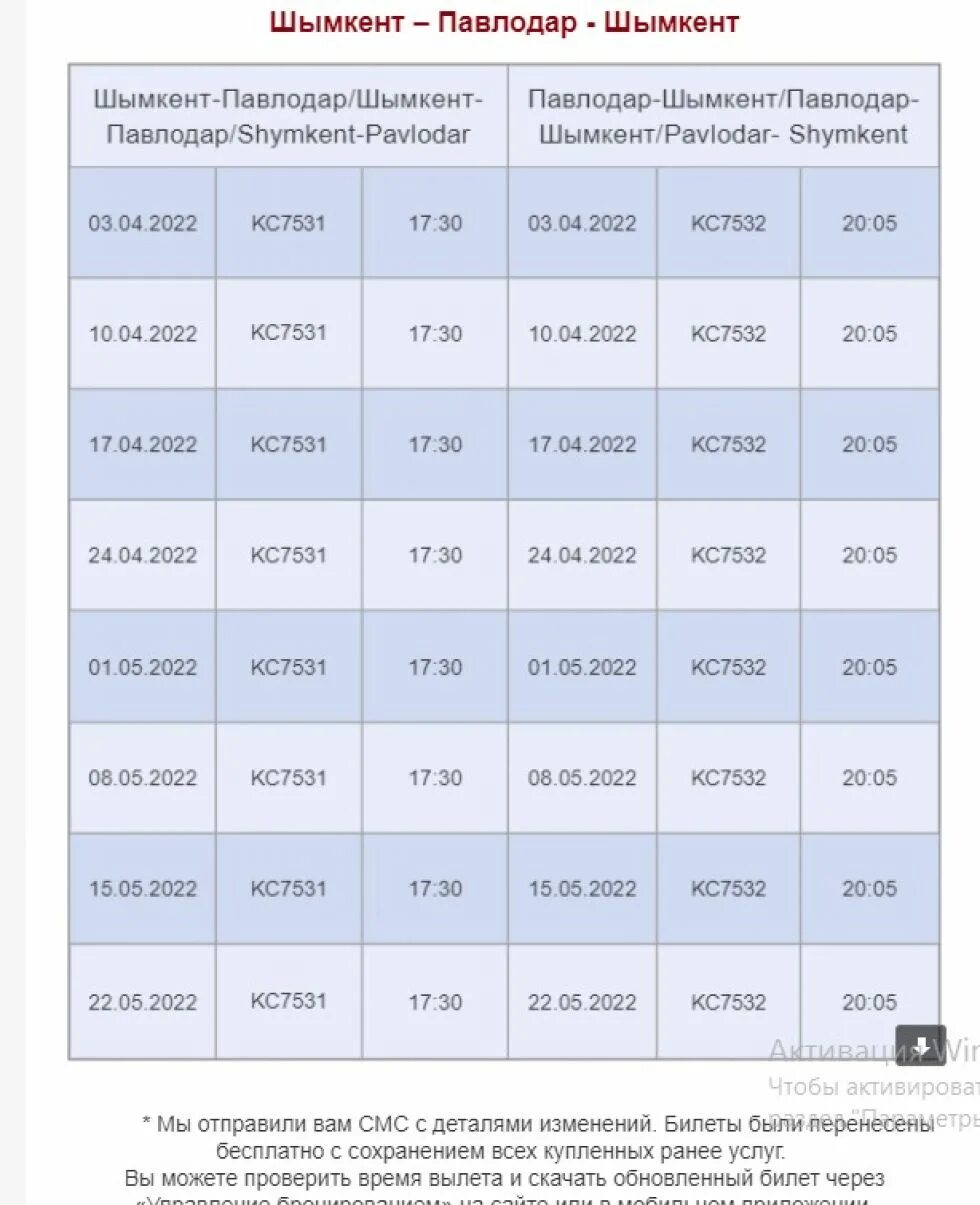The width and height of the screenshot is (980, 1205).
Task: Click the download arrow icon
Action: pyautogui.click(x=920, y=1045)
